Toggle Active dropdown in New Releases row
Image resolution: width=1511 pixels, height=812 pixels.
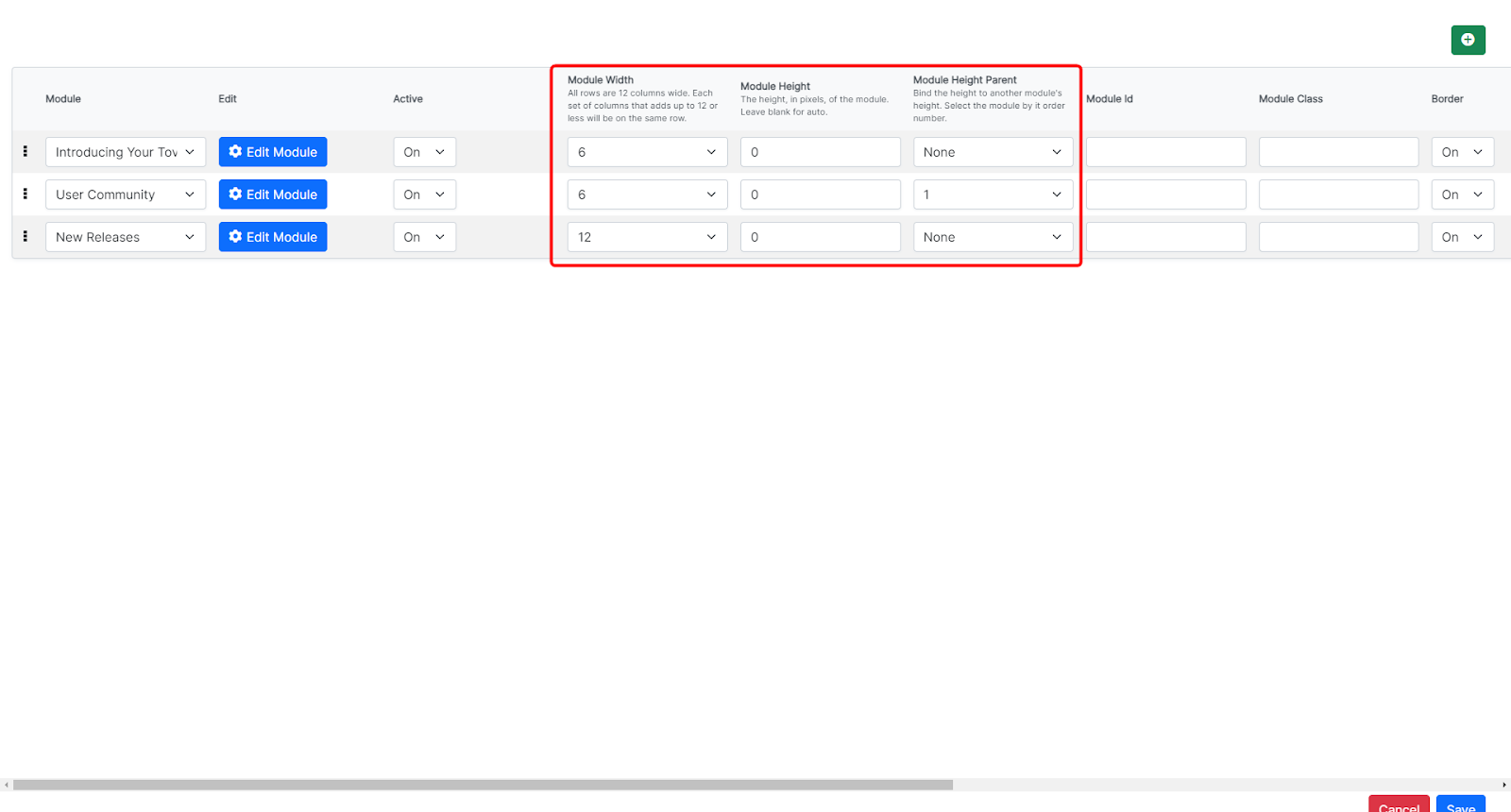425,237
